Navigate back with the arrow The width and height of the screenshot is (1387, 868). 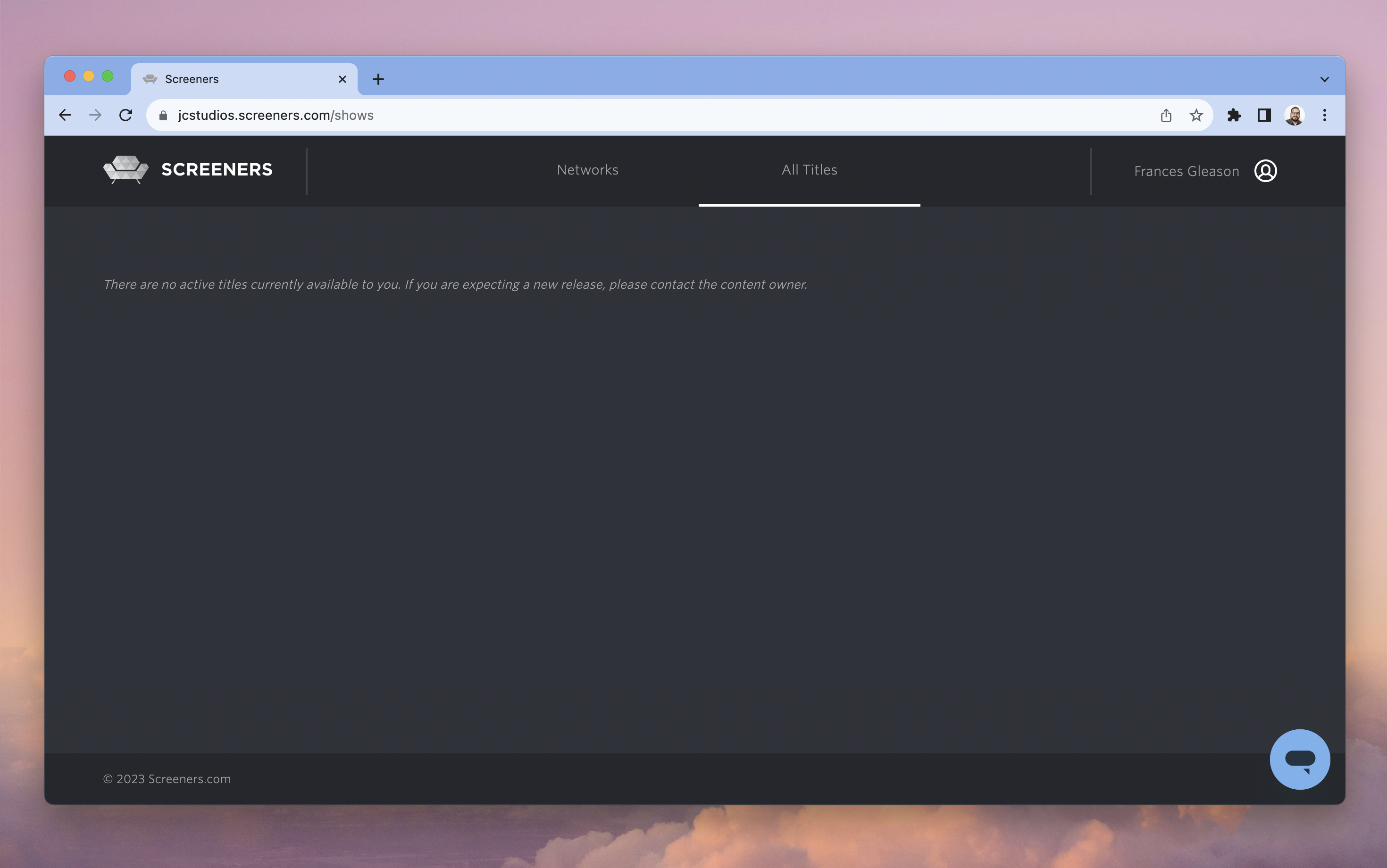click(65, 115)
